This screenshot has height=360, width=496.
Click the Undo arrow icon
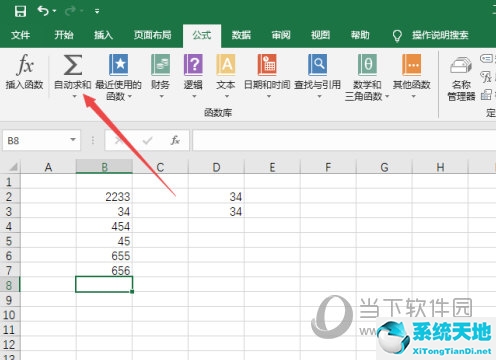(43, 11)
